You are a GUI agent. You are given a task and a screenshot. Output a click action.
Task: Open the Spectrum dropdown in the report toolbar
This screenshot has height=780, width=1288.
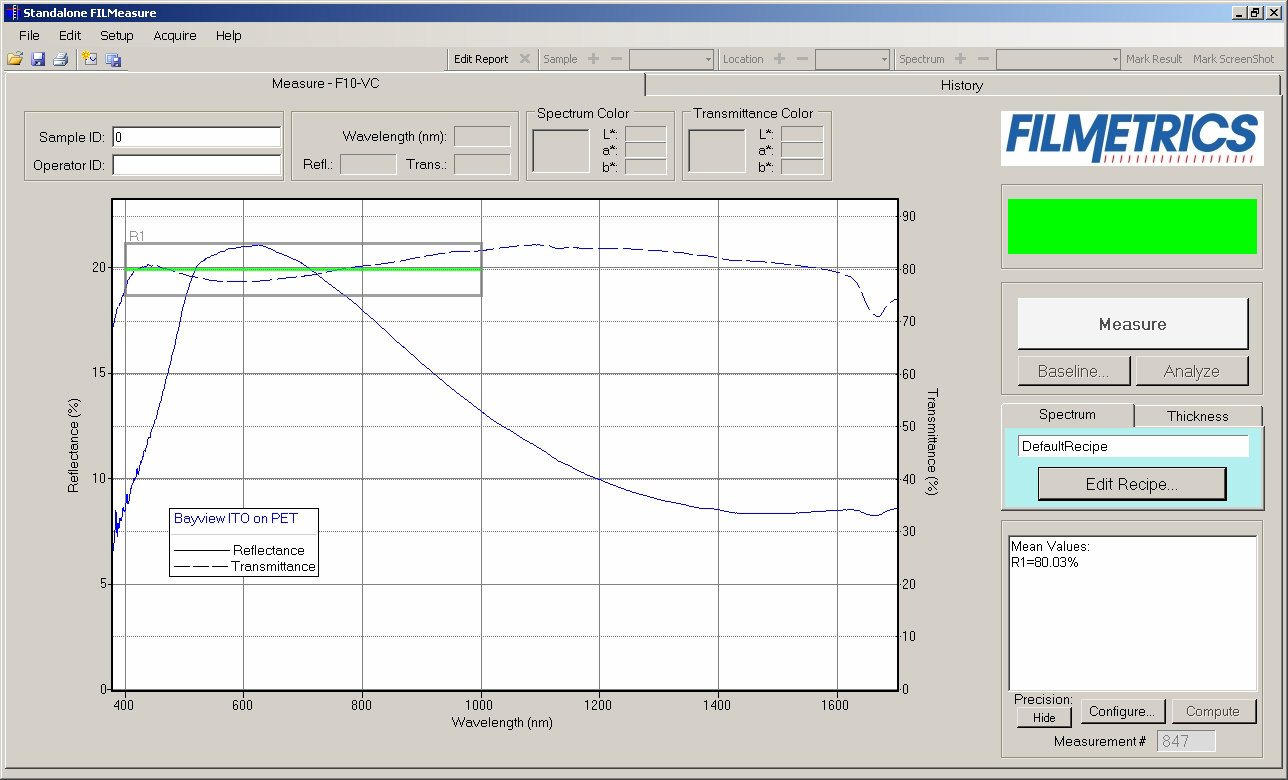pos(1058,60)
